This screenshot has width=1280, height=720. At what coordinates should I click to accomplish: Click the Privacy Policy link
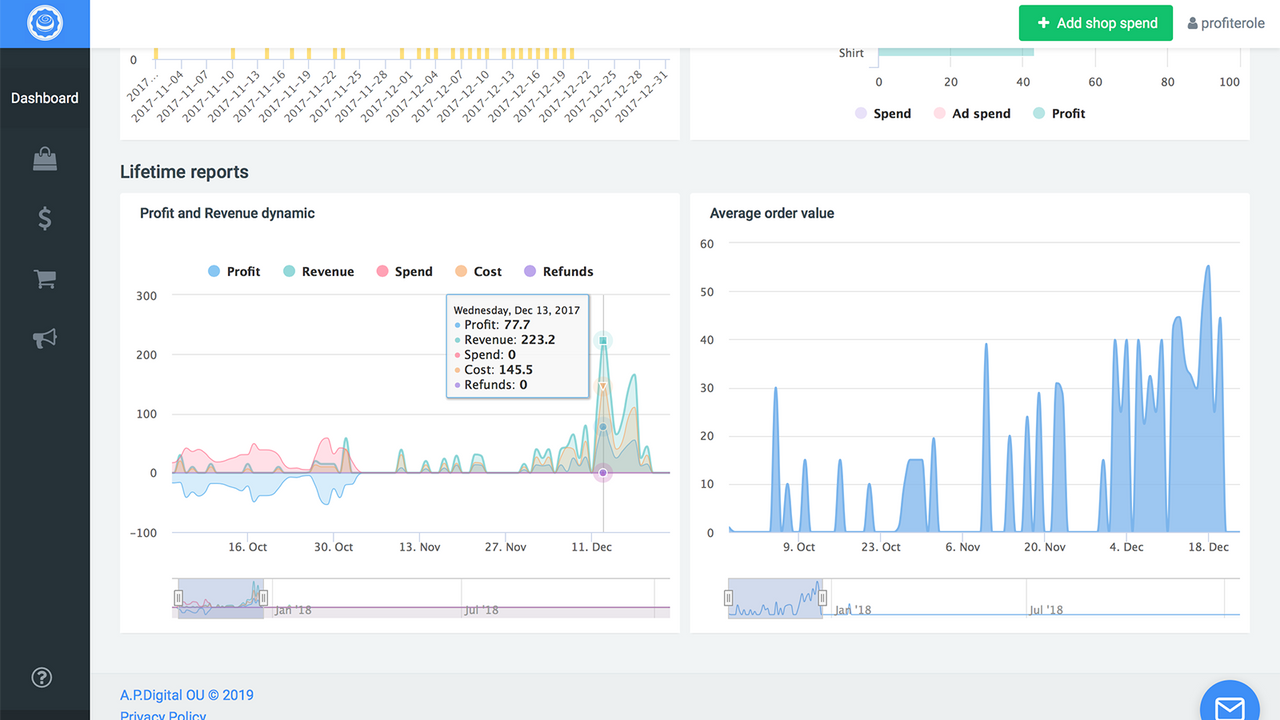pyautogui.click(x=163, y=715)
